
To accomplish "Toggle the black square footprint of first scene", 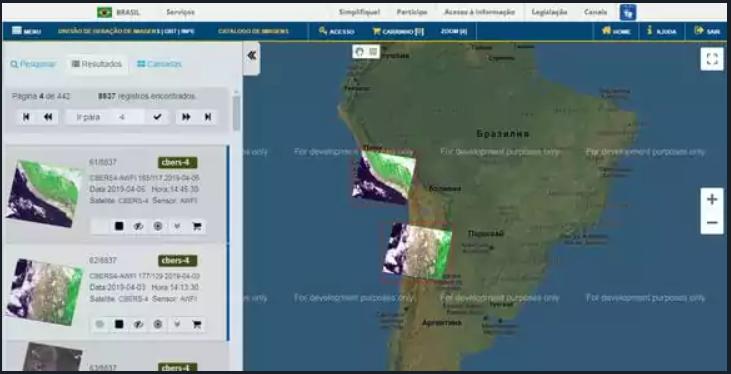I will pos(119,227).
